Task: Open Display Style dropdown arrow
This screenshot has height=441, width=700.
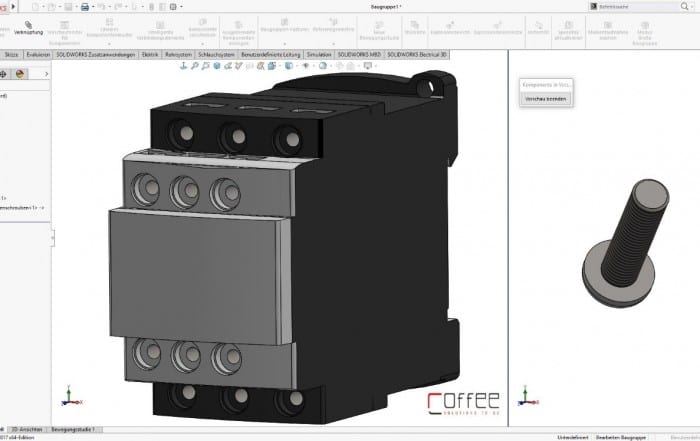Action: click(x=296, y=66)
